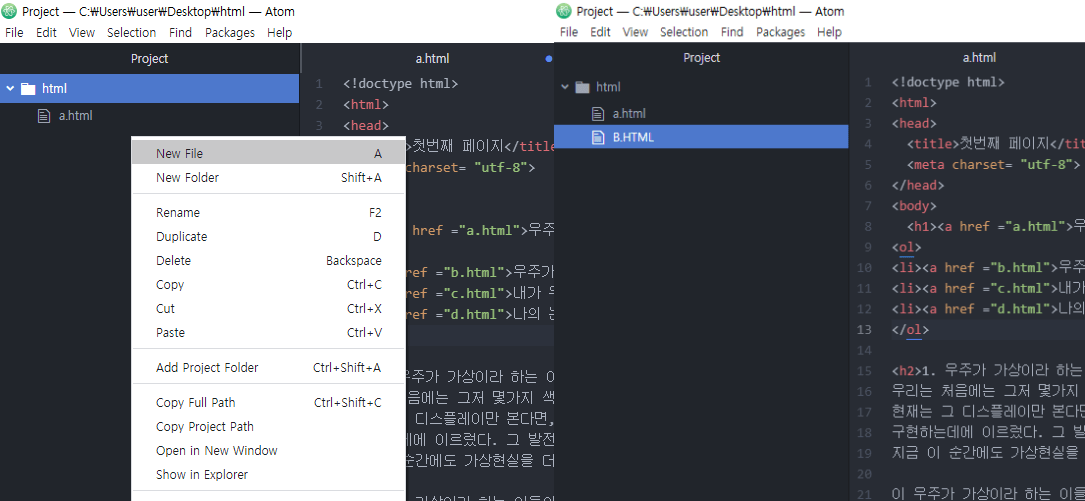
Task: Open File menu in right window
Action: [569, 32]
